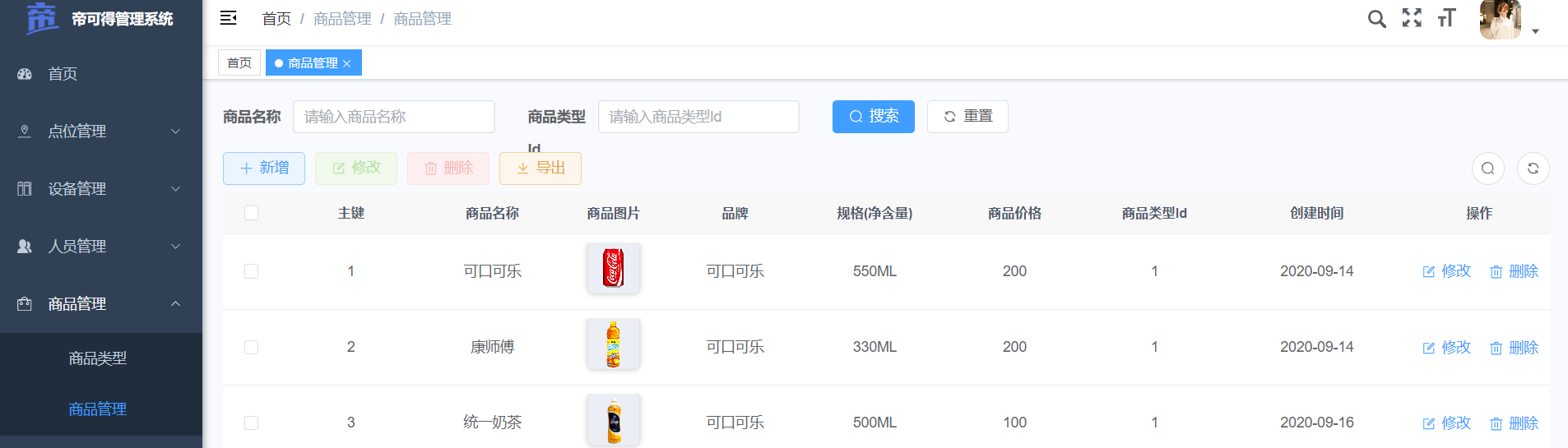Hide search bar using round magnifier icon
This screenshot has height=448, width=1568.
tap(1487, 169)
